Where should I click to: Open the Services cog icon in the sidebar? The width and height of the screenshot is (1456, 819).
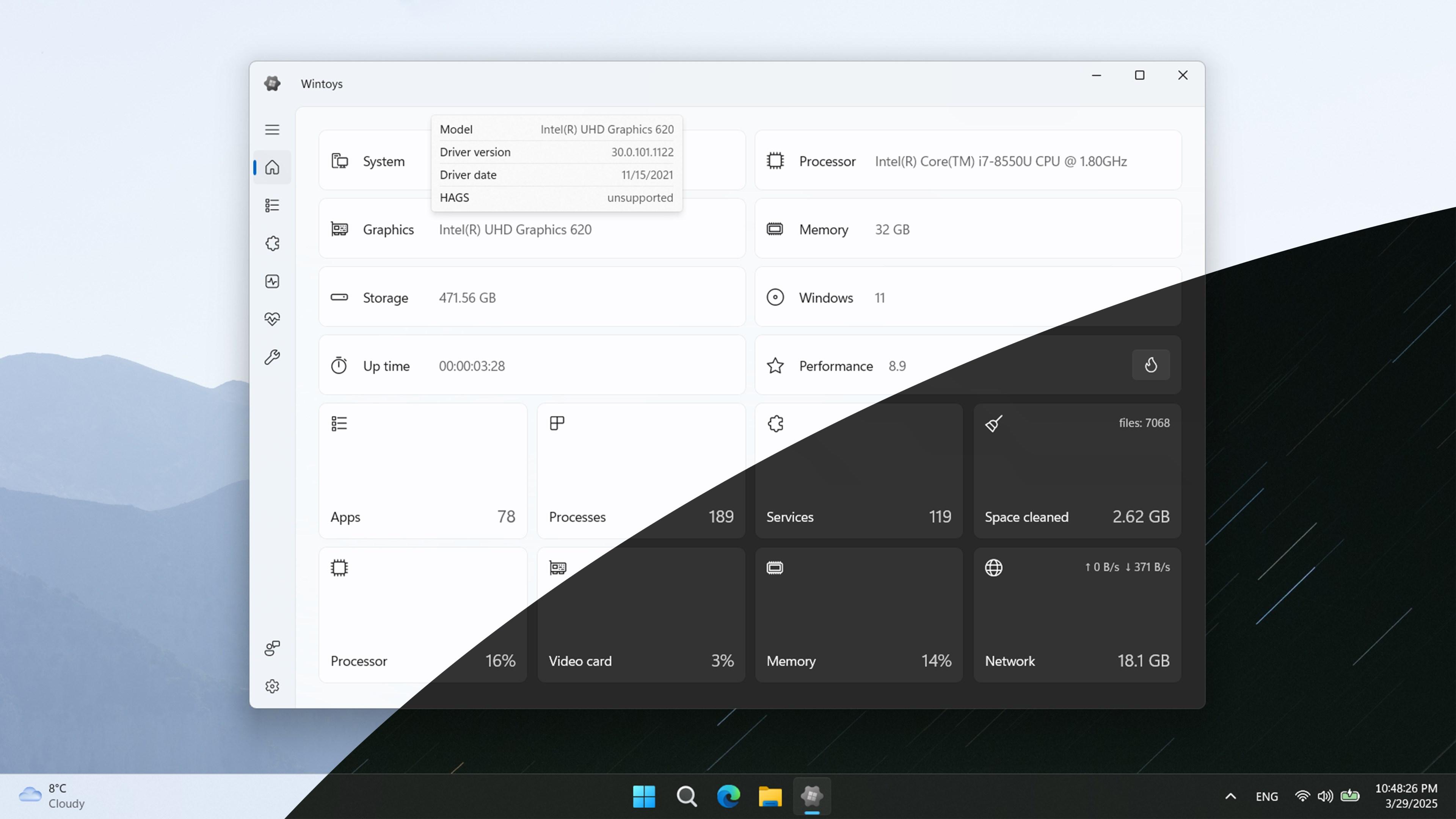click(x=273, y=243)
